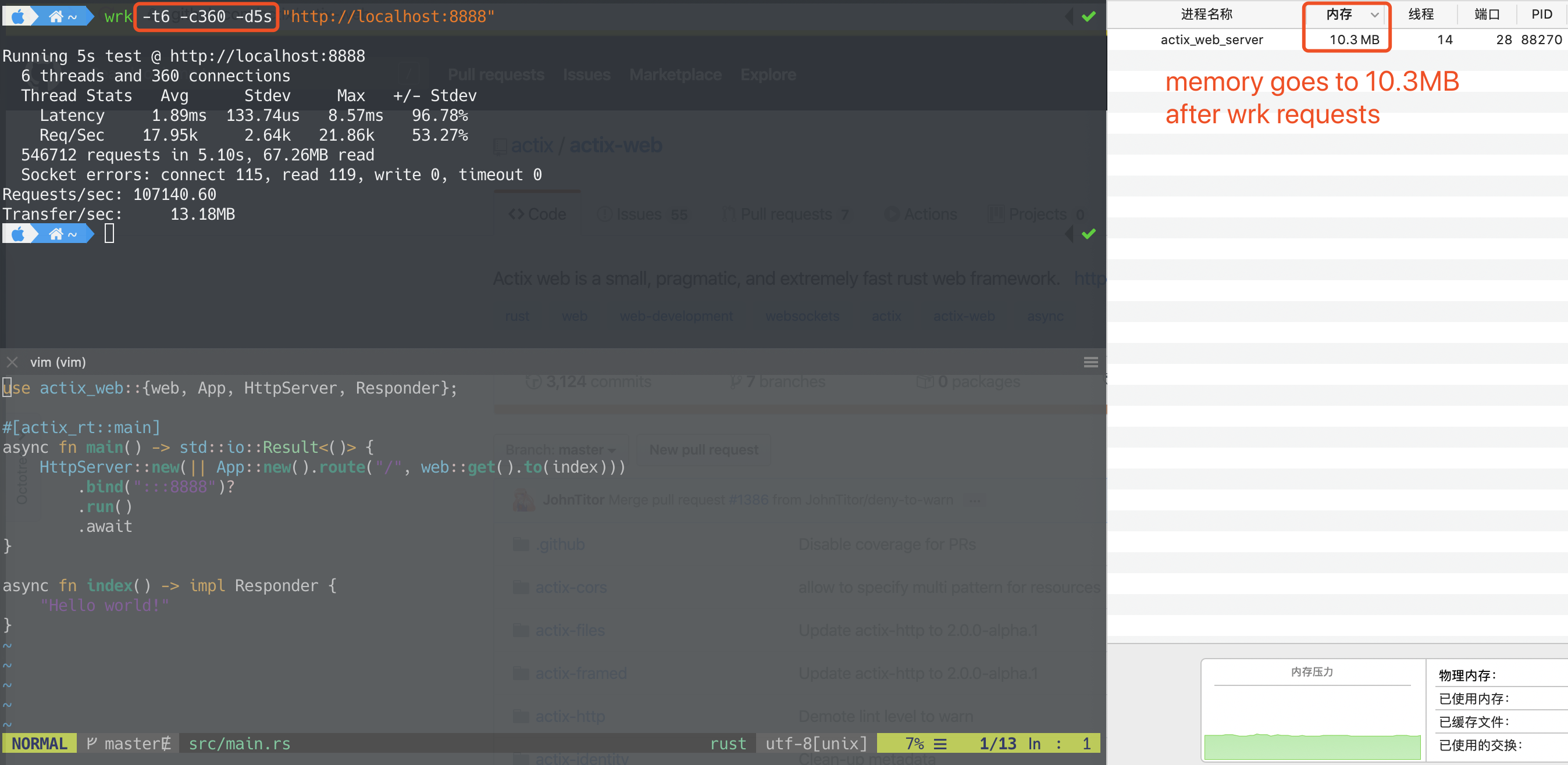Click the commits history icon beside 3,124 commits
This screenshot has height=765, width=1568.
[534, 381]
